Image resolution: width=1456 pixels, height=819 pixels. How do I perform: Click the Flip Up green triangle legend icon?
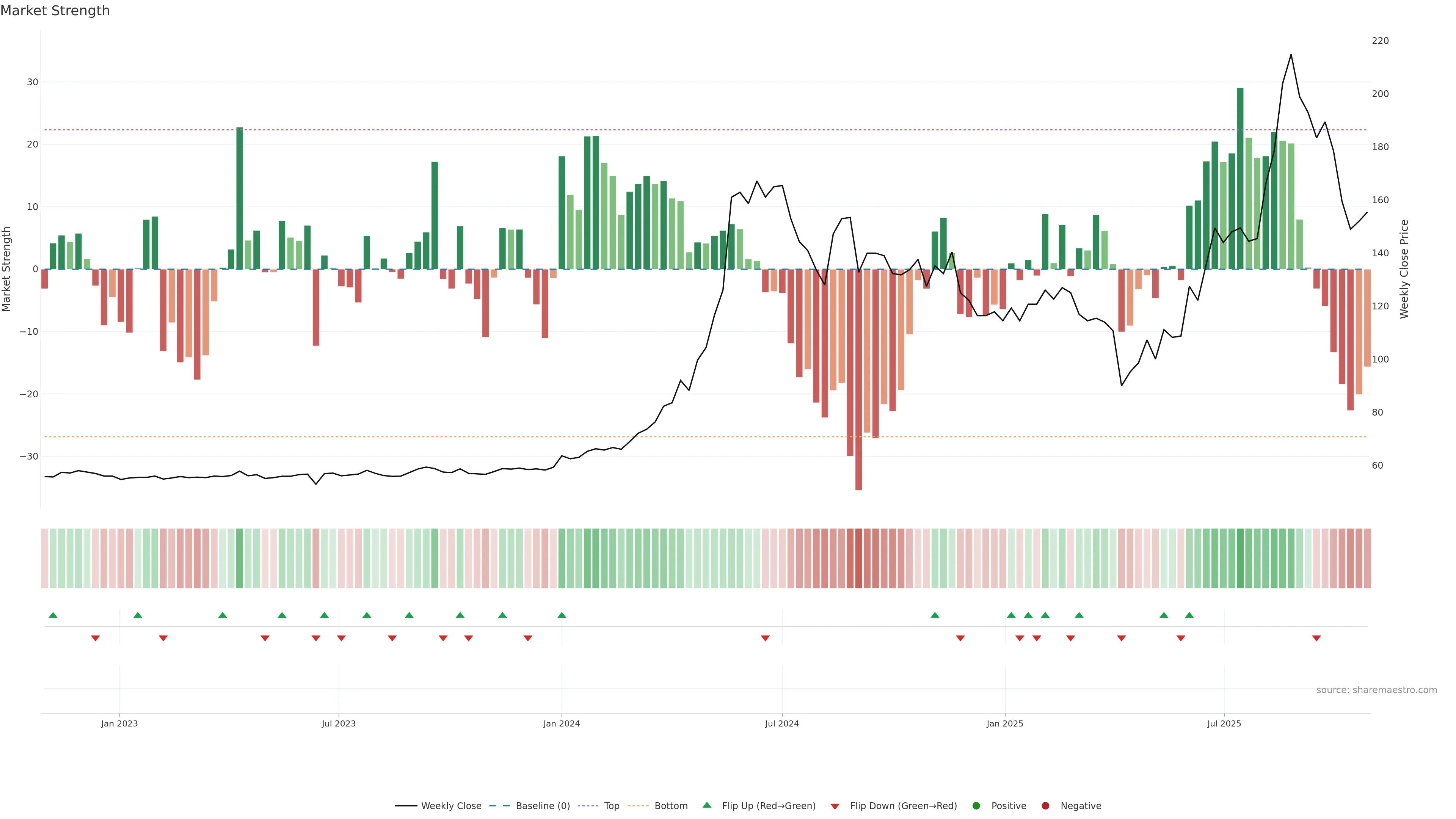[706, 805]
